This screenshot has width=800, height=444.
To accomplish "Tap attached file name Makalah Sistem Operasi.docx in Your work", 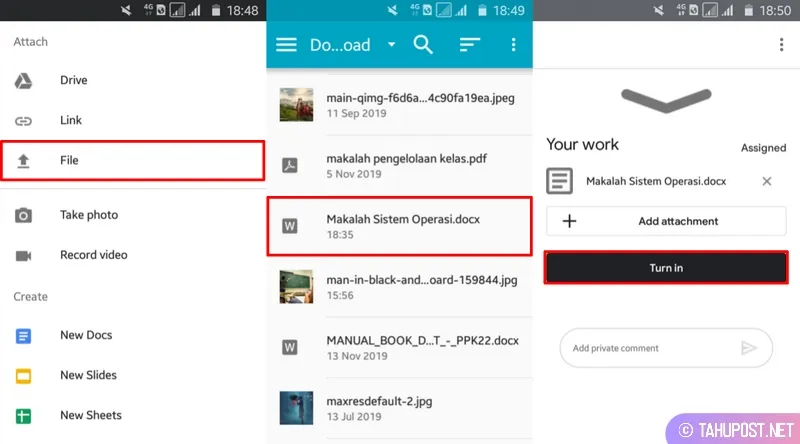I will click(x=656, y=181).
